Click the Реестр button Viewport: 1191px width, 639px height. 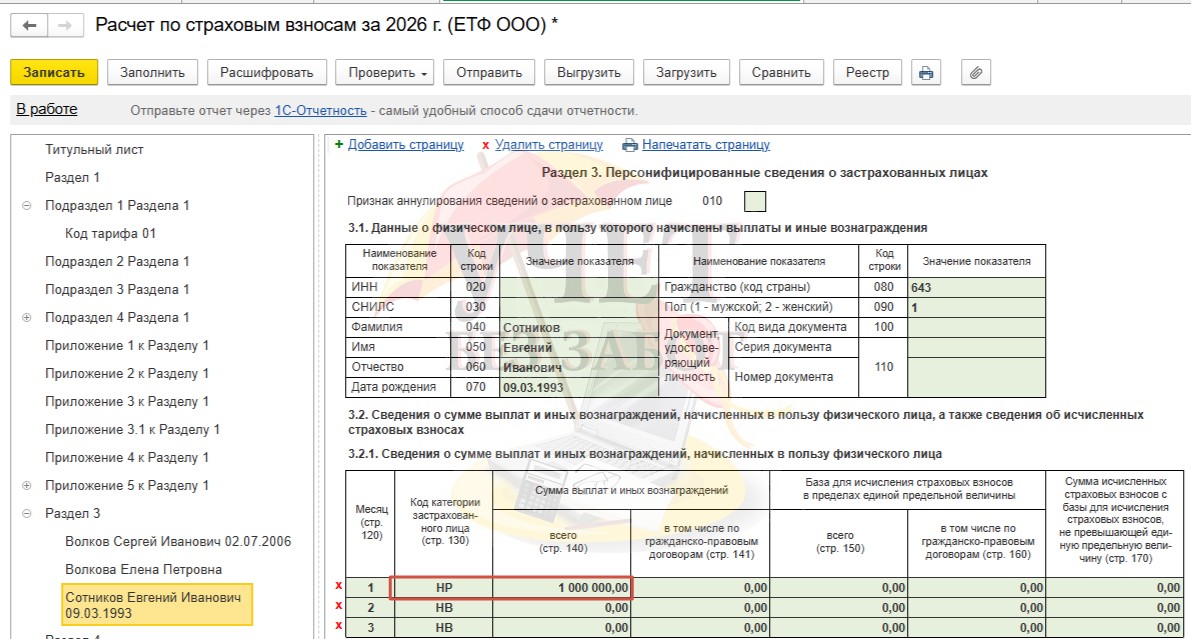(867, 73)
